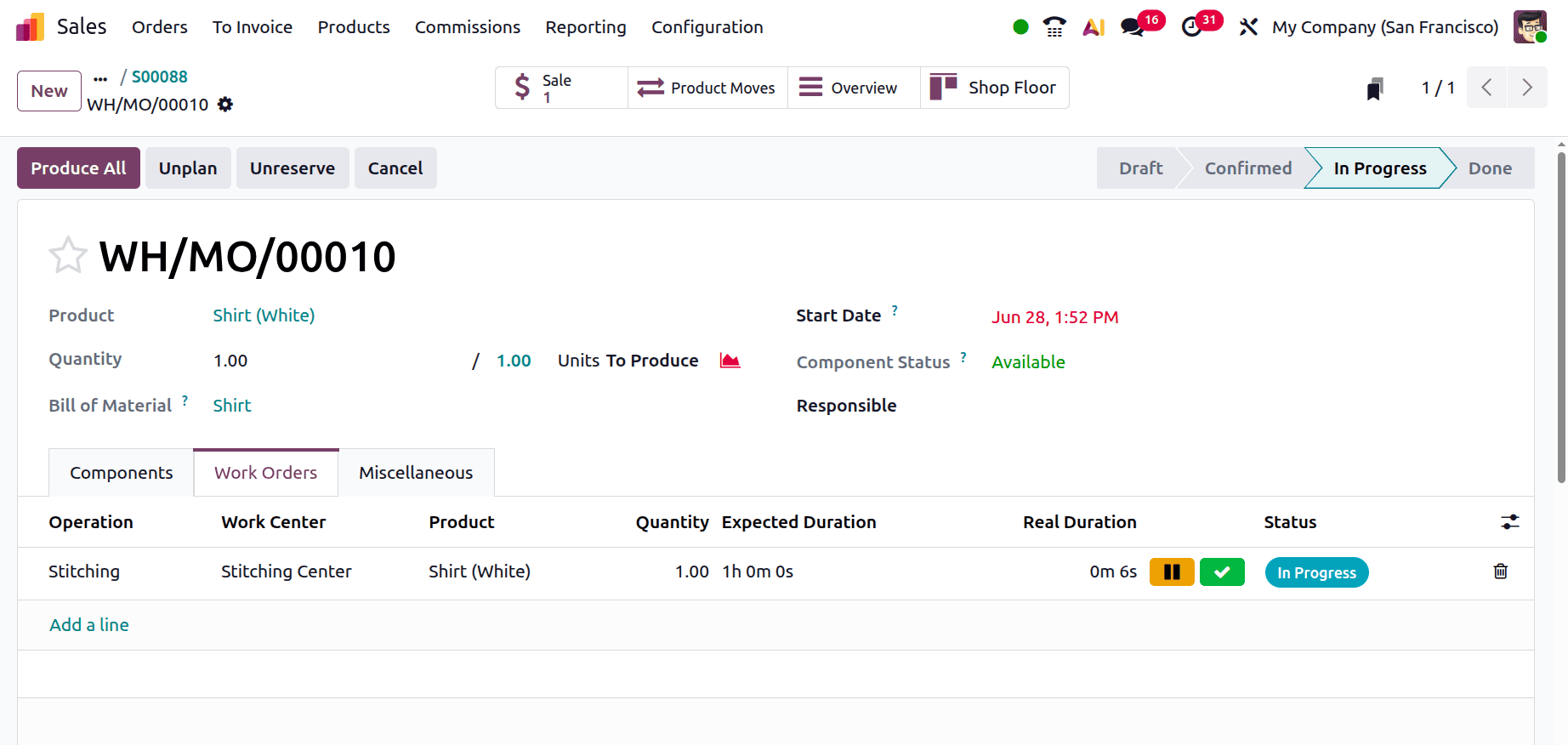The height and width of the screenshot is (745, 1568).
Task: Click the green online status dot
Action: tap(1020, 27)
